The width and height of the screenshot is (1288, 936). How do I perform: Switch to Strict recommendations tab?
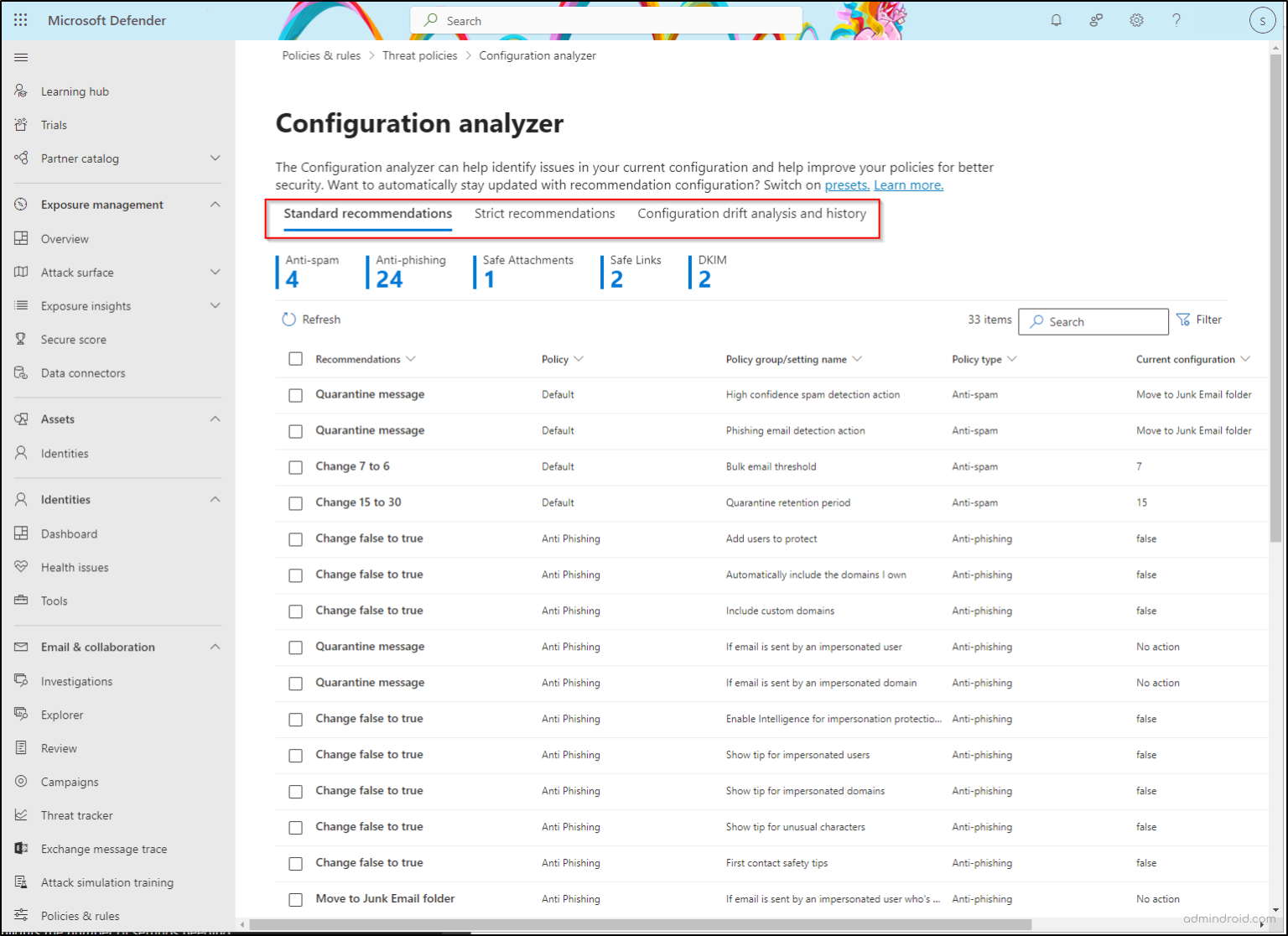pos(544,213)
